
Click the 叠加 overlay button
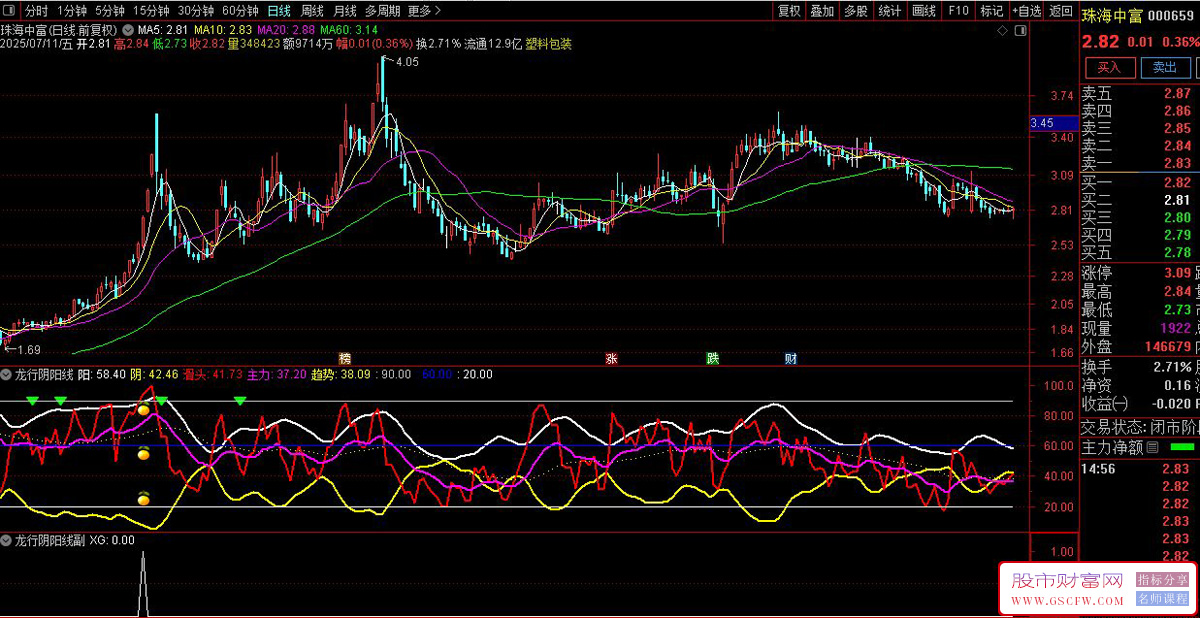coord(822,11)
